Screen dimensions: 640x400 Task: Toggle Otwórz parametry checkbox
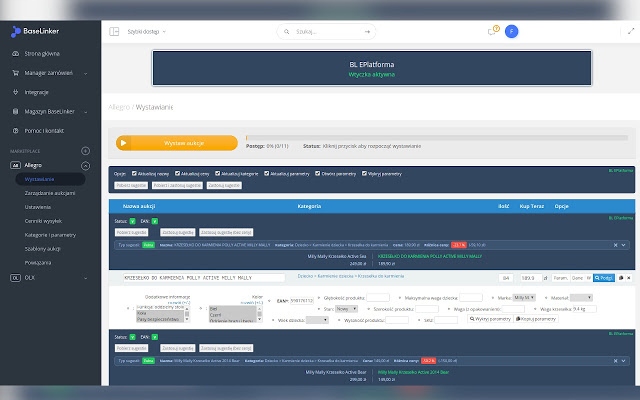point(318,173)
